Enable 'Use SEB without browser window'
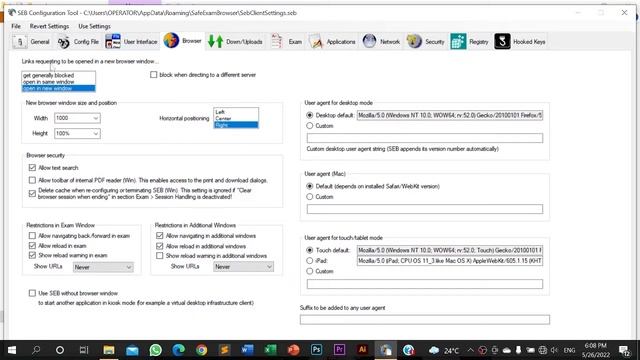640x360 pixels. [32, 293]
